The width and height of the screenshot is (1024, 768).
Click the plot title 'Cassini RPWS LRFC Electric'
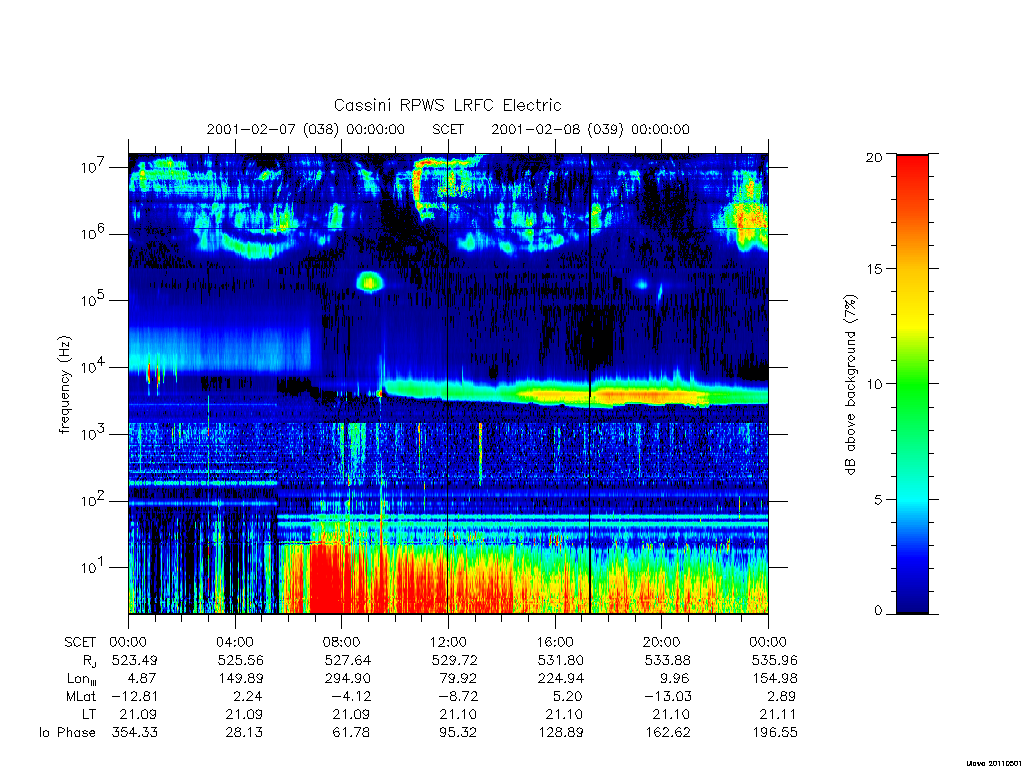point(447,105)
